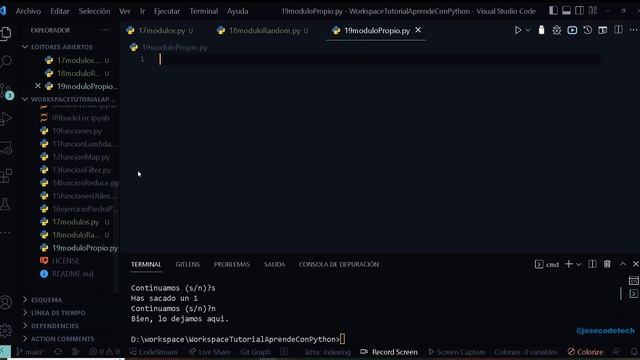640x360 pixels.
Task: Split the editor to the right
Action: click(x=618, y=30)
